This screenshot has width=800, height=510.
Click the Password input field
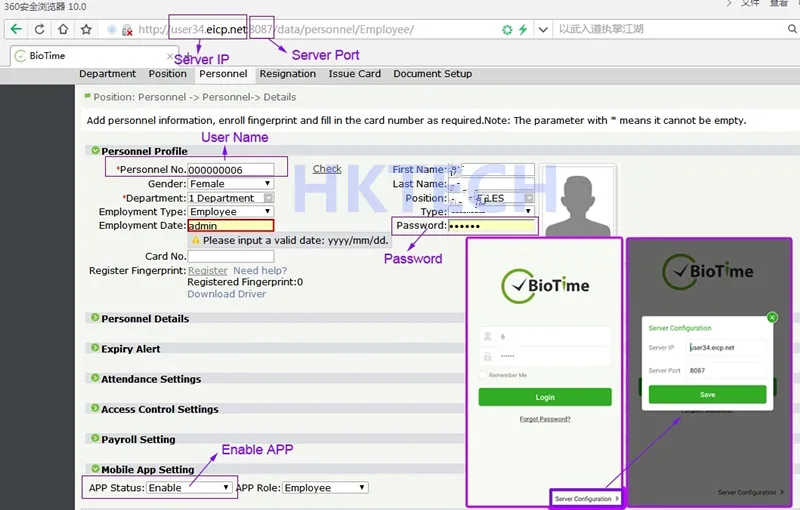[x=491, y=225]
